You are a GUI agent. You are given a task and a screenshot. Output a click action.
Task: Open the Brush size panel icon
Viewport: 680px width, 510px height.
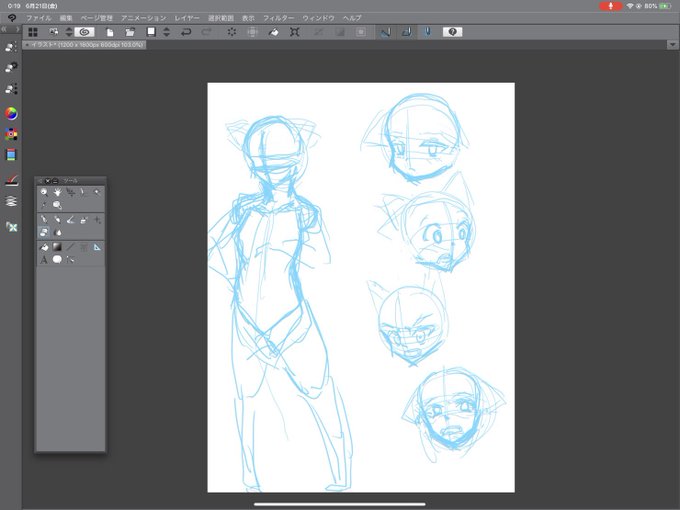11,88
